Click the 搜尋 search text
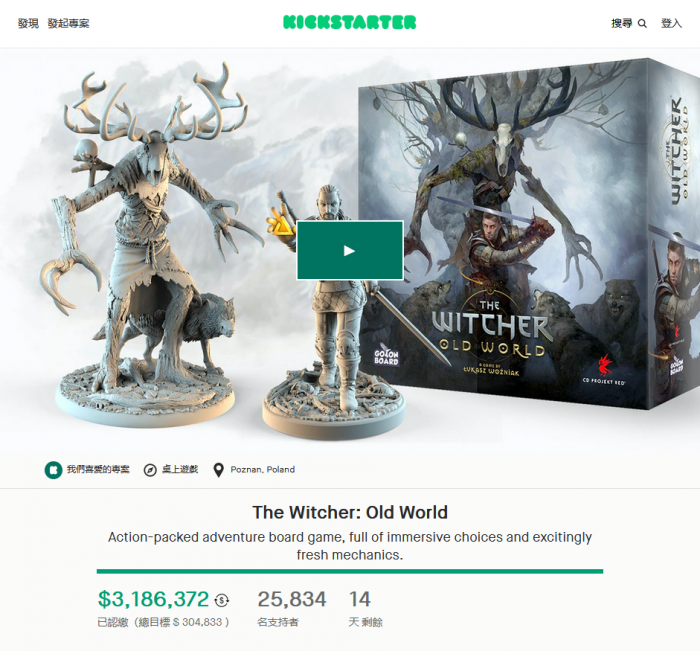Screen dimensions: 700x651 click(622, 23)
